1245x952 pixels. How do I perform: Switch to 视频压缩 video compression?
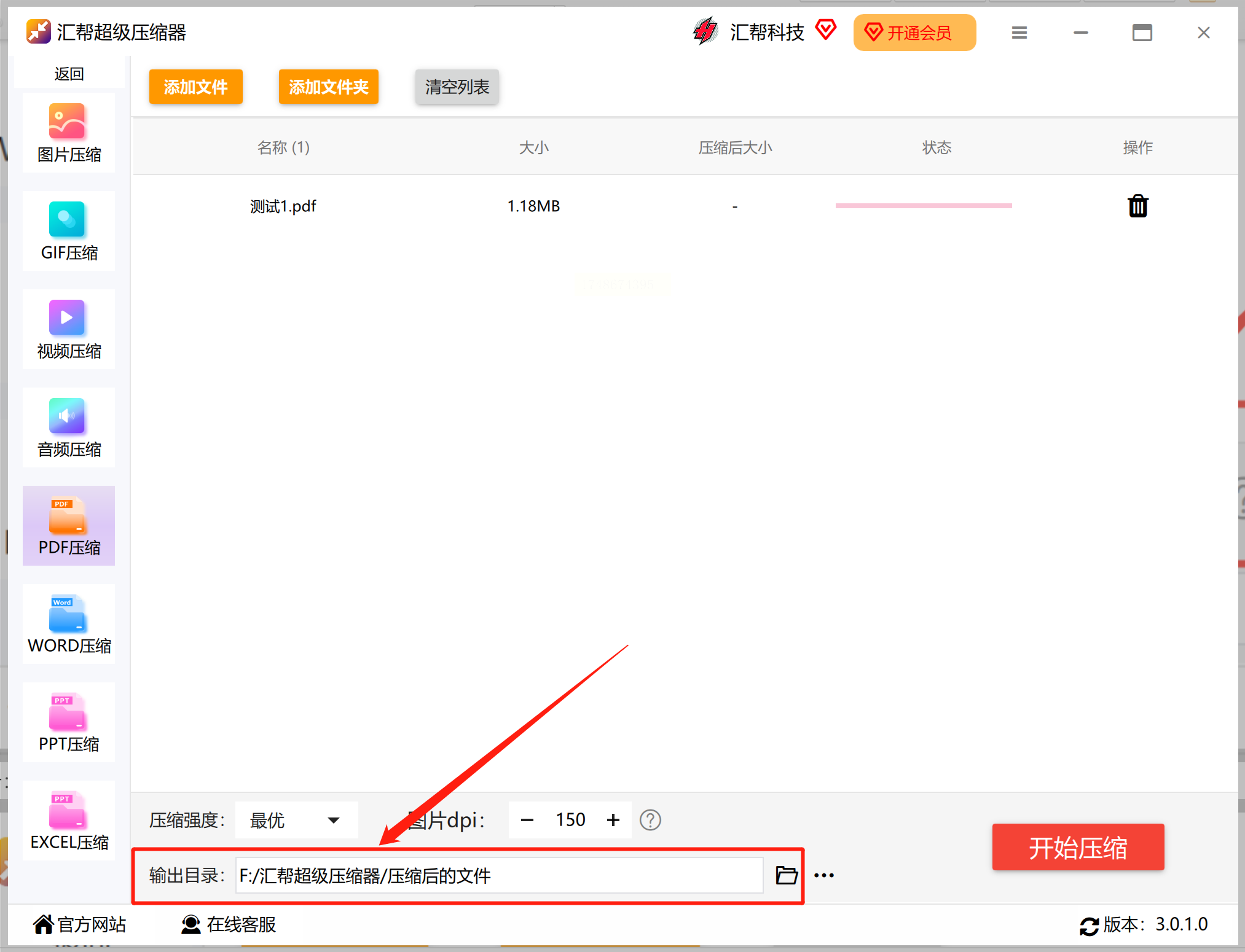pyautogui.click(x=69, y=329)
